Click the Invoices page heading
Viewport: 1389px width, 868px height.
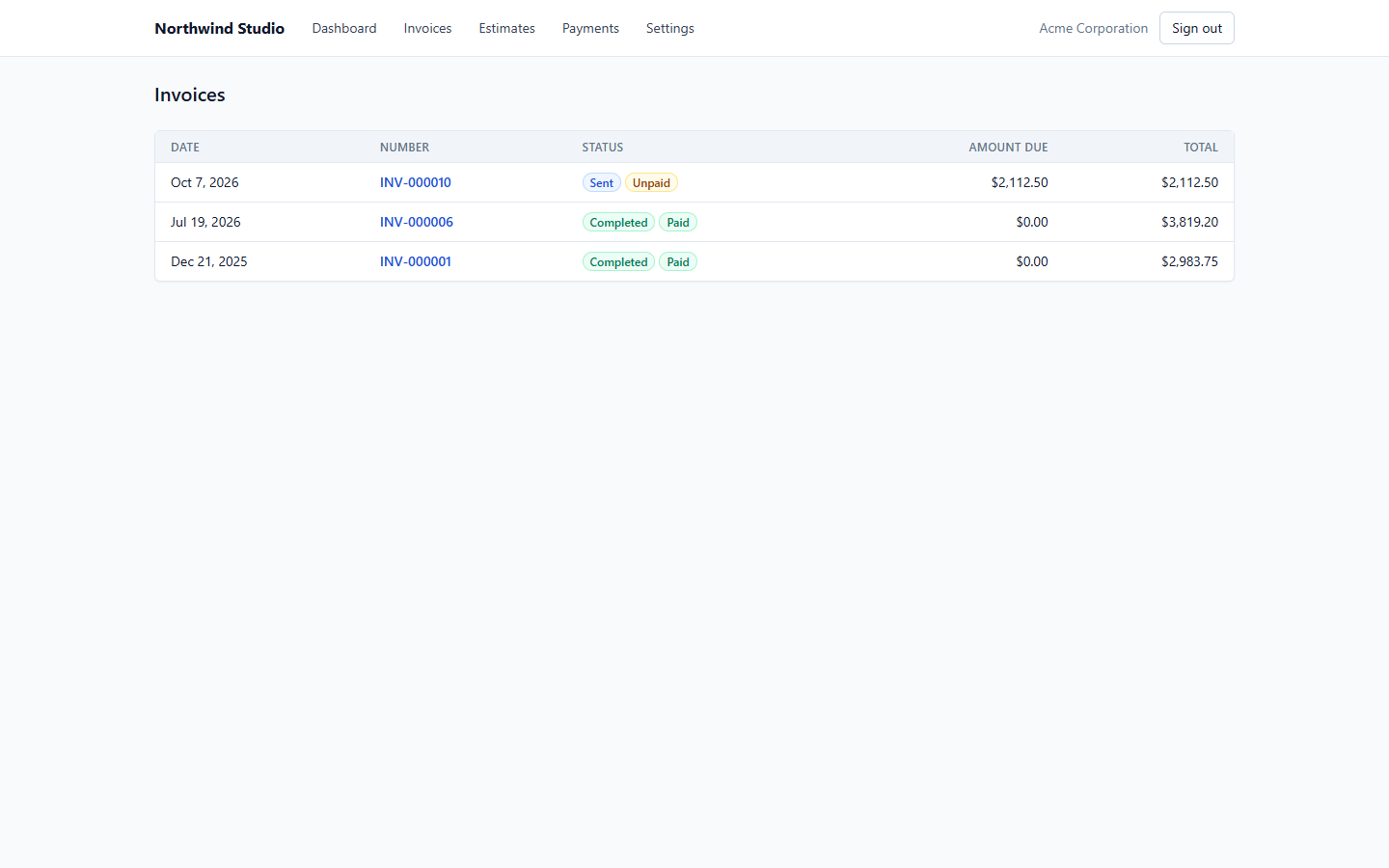click(x=190, y=95)
